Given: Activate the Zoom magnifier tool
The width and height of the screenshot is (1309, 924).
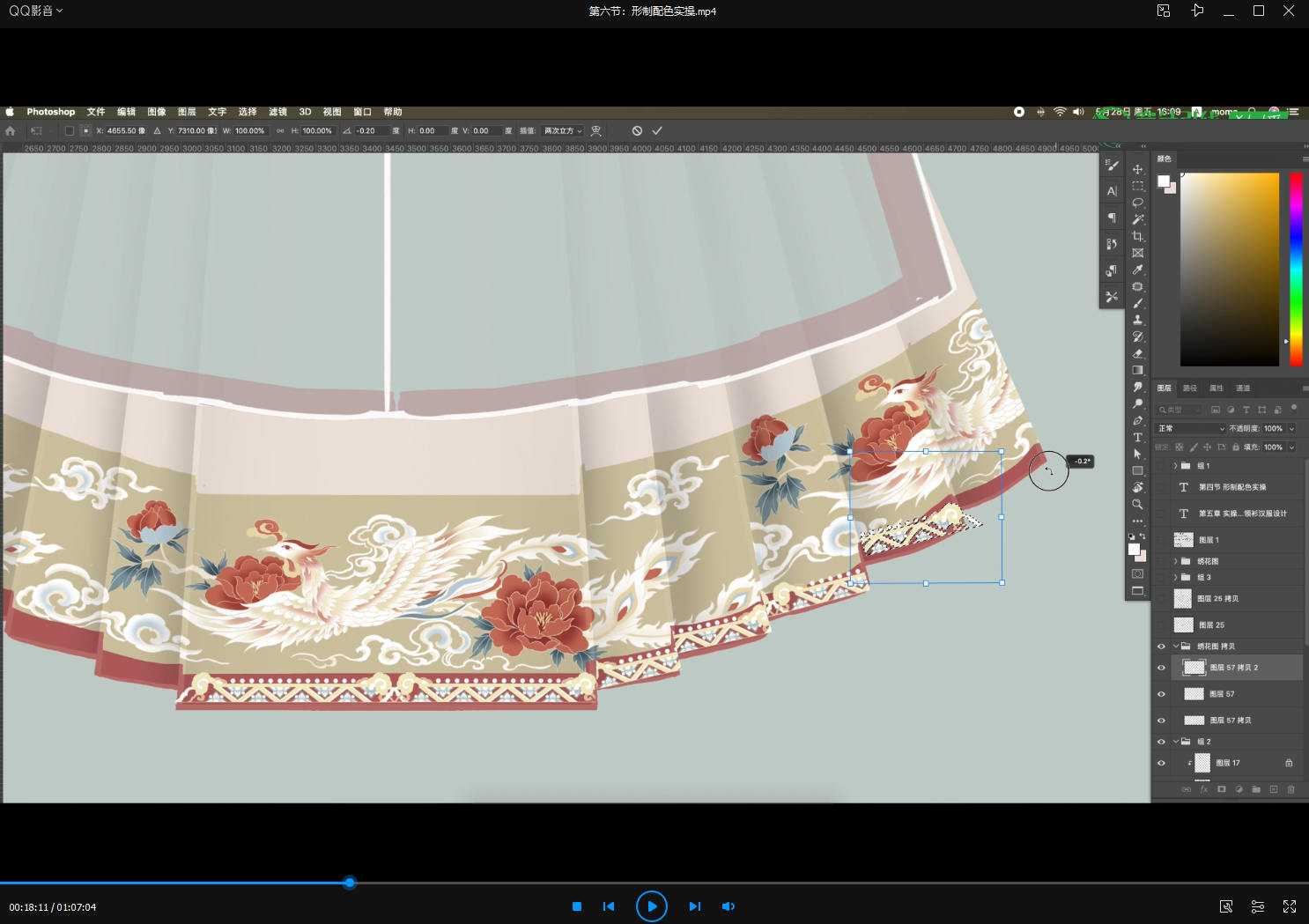Looking at the screenshot, I should tap(1137, 505).
